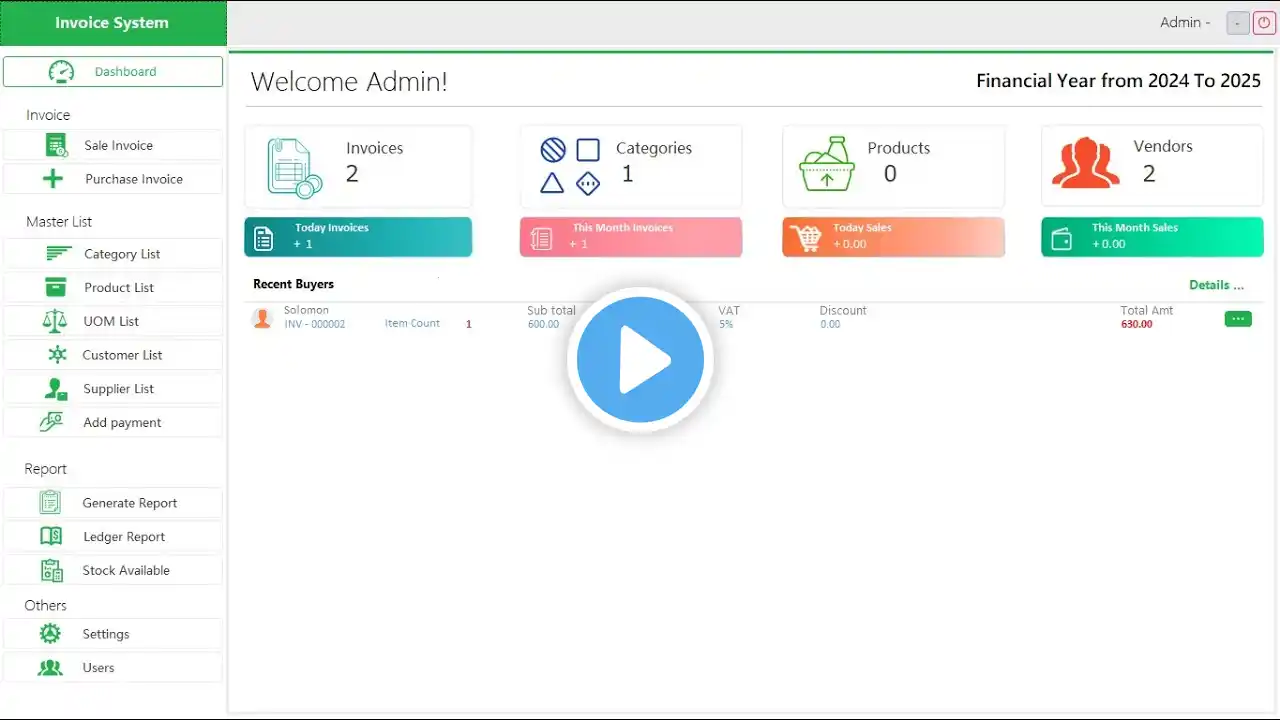Click the Sub total value 600.00
Viewport: 1280px width, 720px height.
click(x=543, y=324)
